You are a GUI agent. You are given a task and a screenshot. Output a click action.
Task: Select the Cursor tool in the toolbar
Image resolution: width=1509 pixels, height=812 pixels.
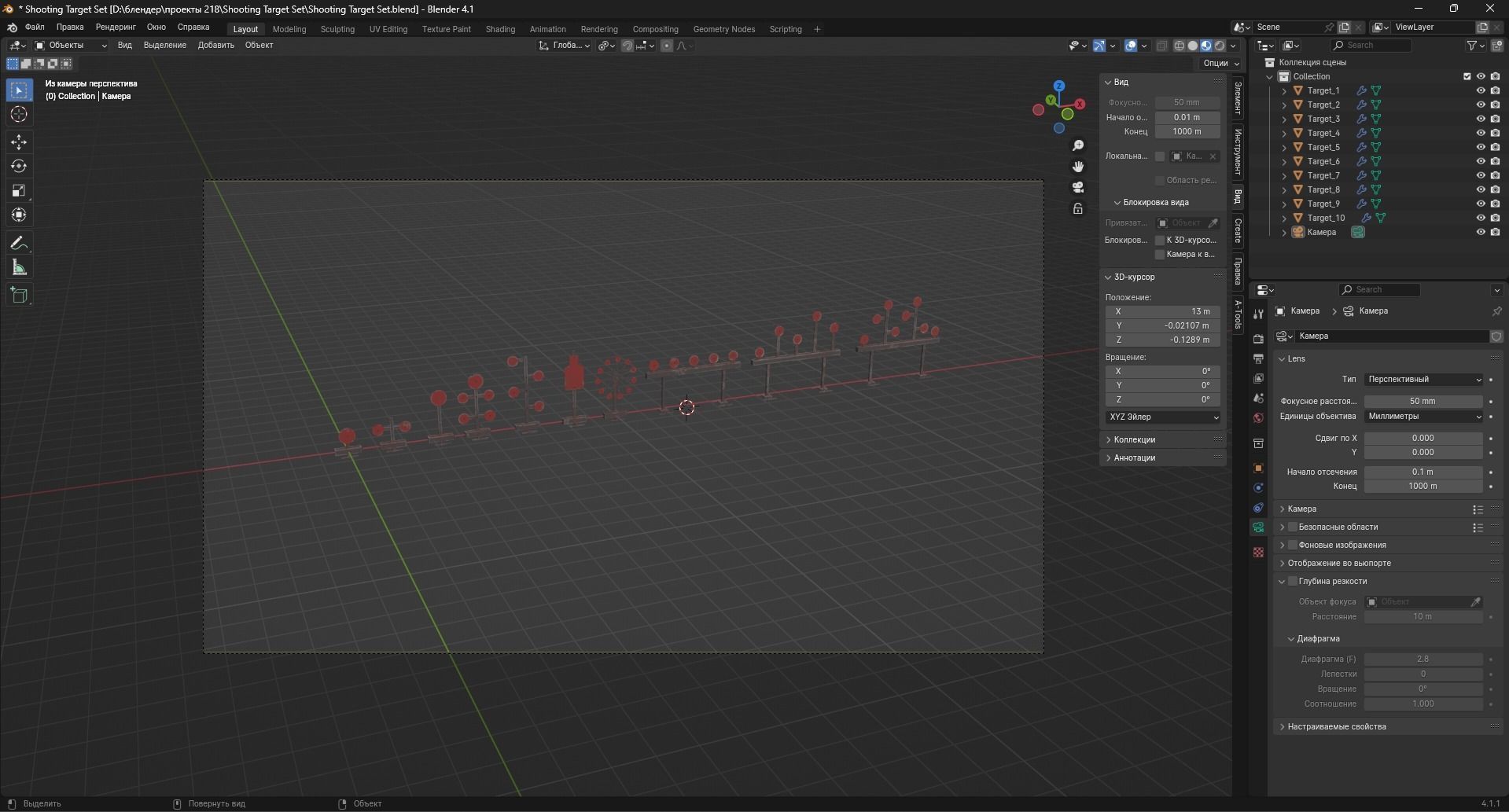(19, 115)
